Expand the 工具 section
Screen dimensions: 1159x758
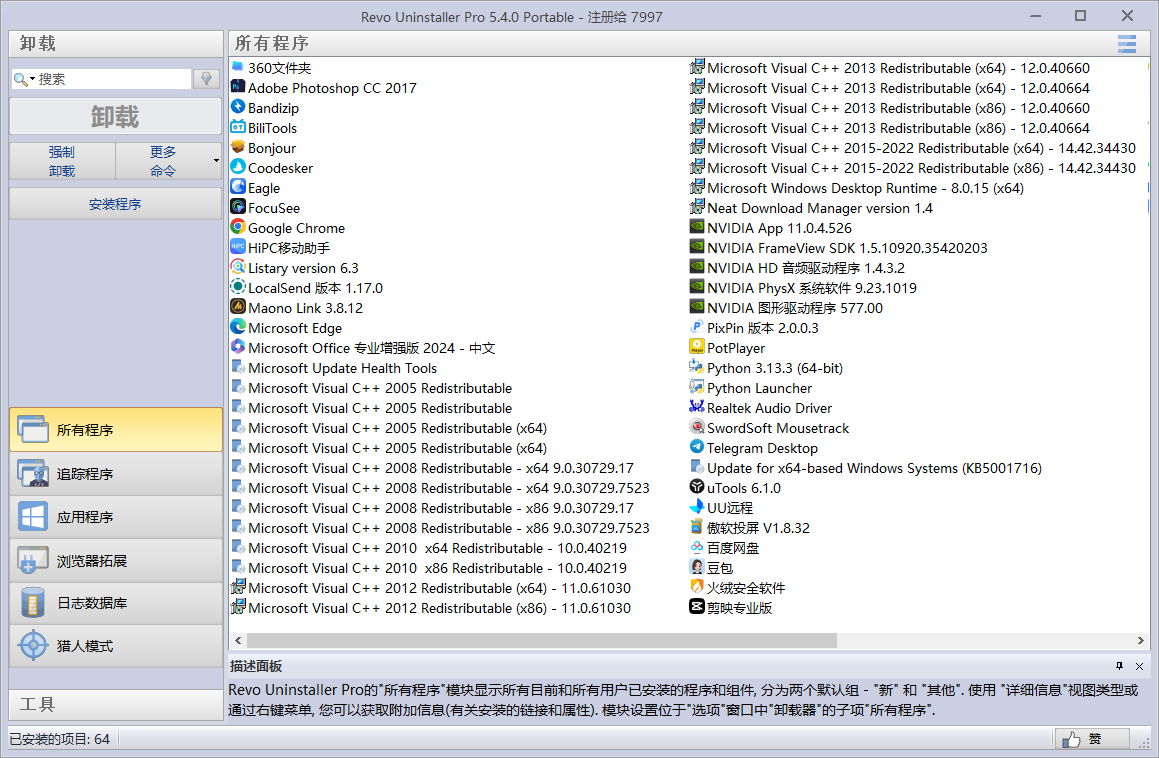click(x=115, y=704)
